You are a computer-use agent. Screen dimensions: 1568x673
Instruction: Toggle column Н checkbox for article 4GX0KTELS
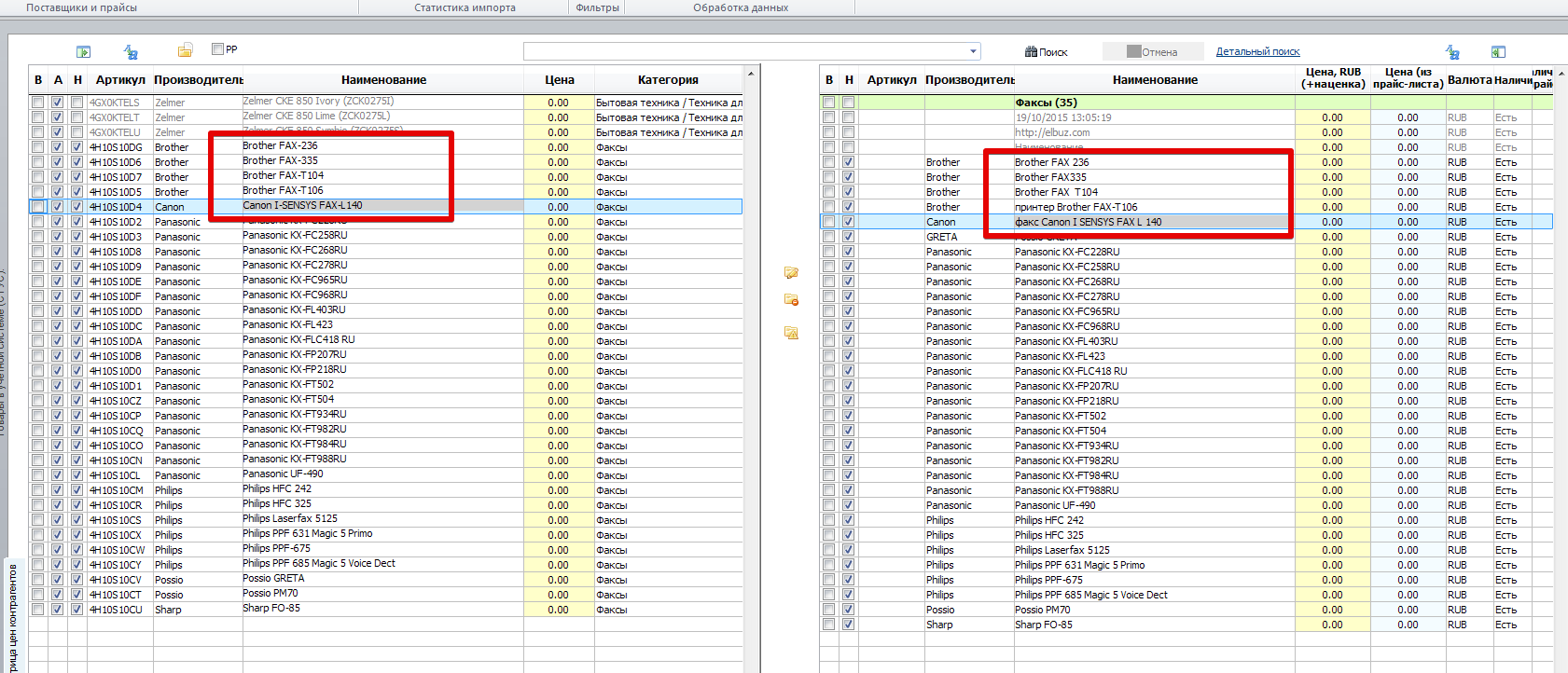pyautogui.click(x=76, y=103)
